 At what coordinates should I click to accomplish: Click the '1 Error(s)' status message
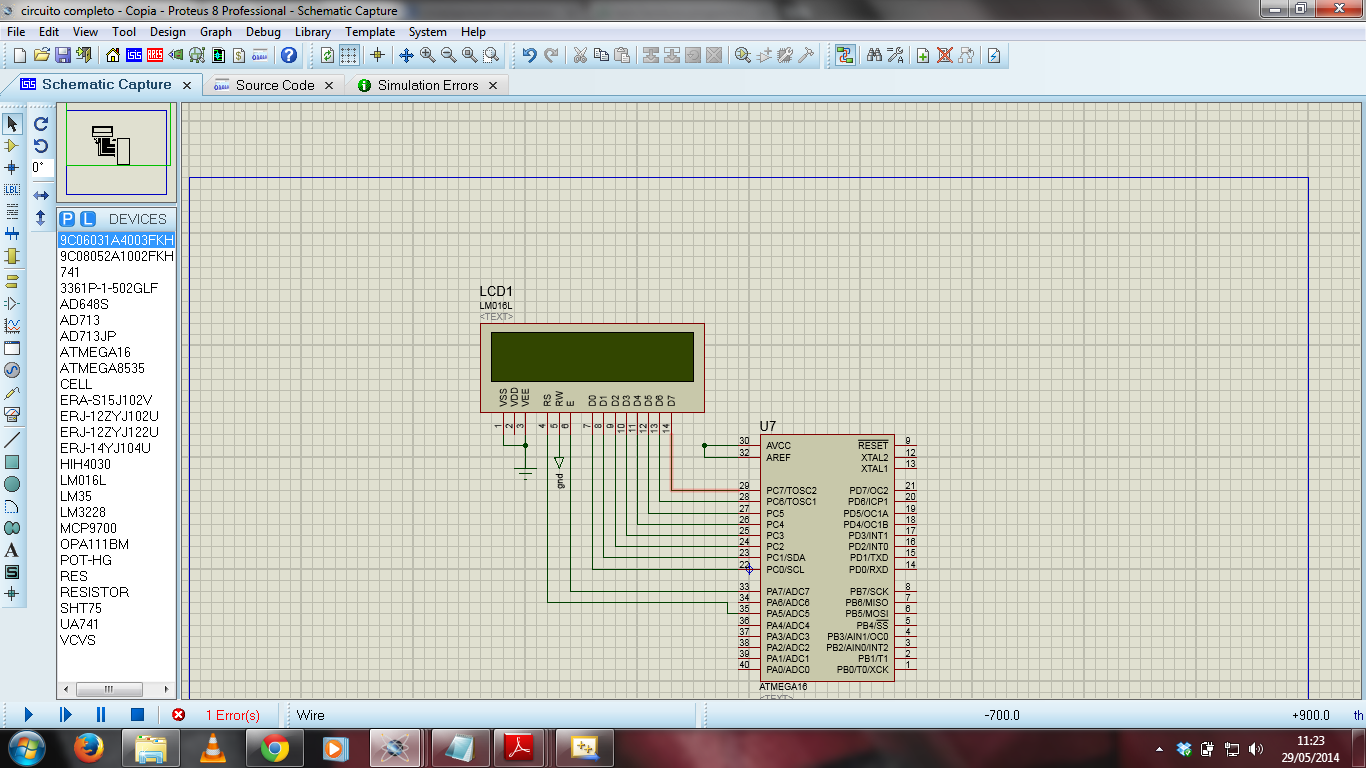click(232, 715)
